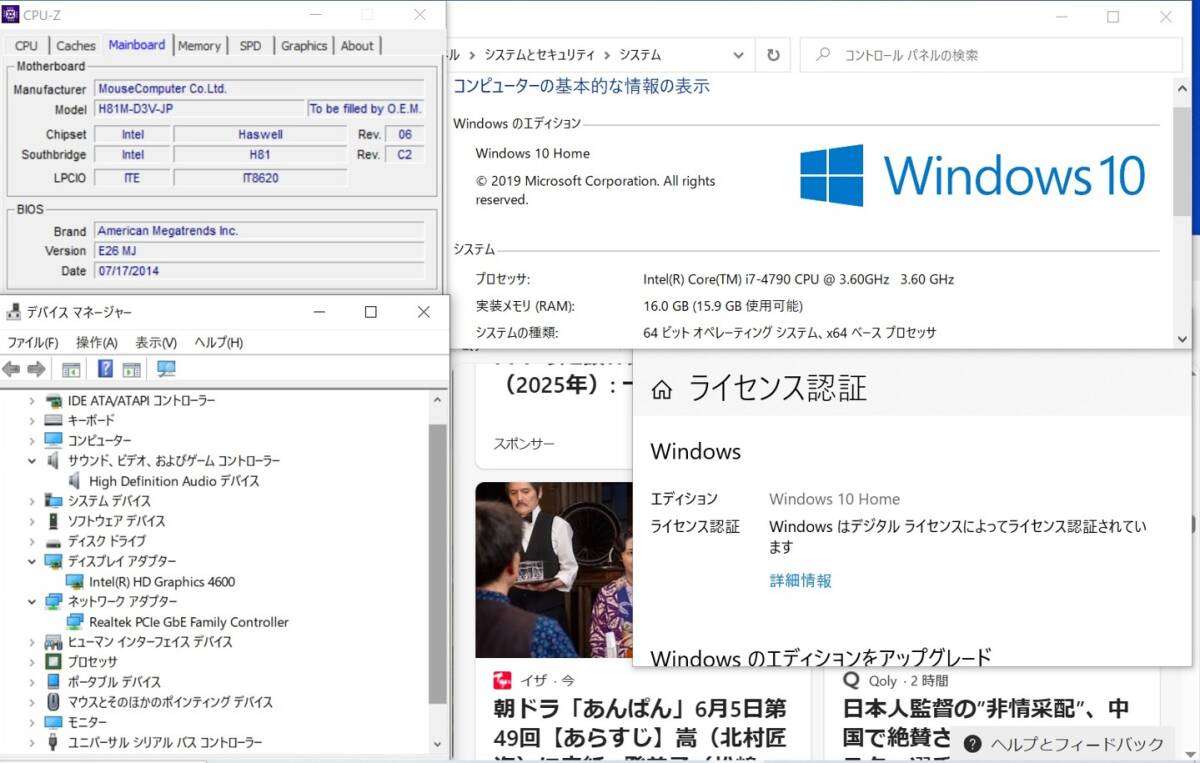The width and height of the screenshot is (1200, 763).
Task: Click the help question-mark icon at bottom right
Action: (972, 744)
